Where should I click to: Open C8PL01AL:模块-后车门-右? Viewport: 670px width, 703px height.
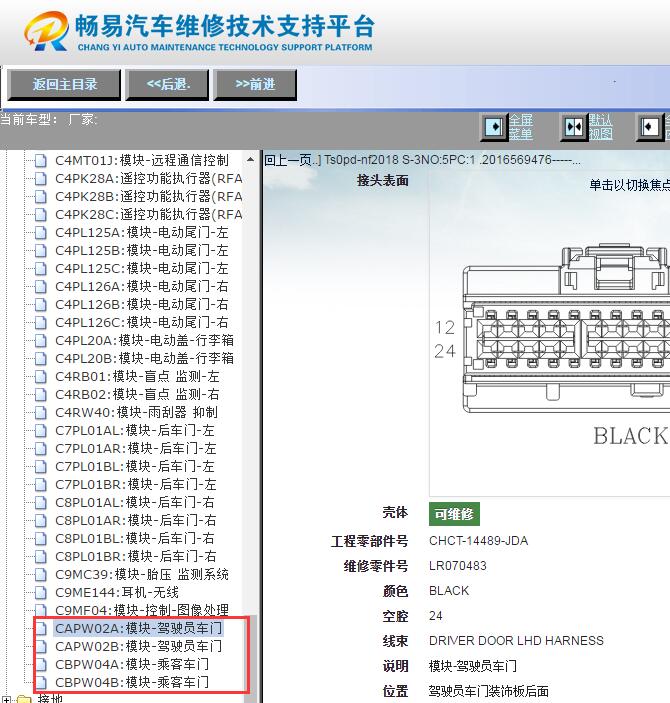tap(135, 502)
